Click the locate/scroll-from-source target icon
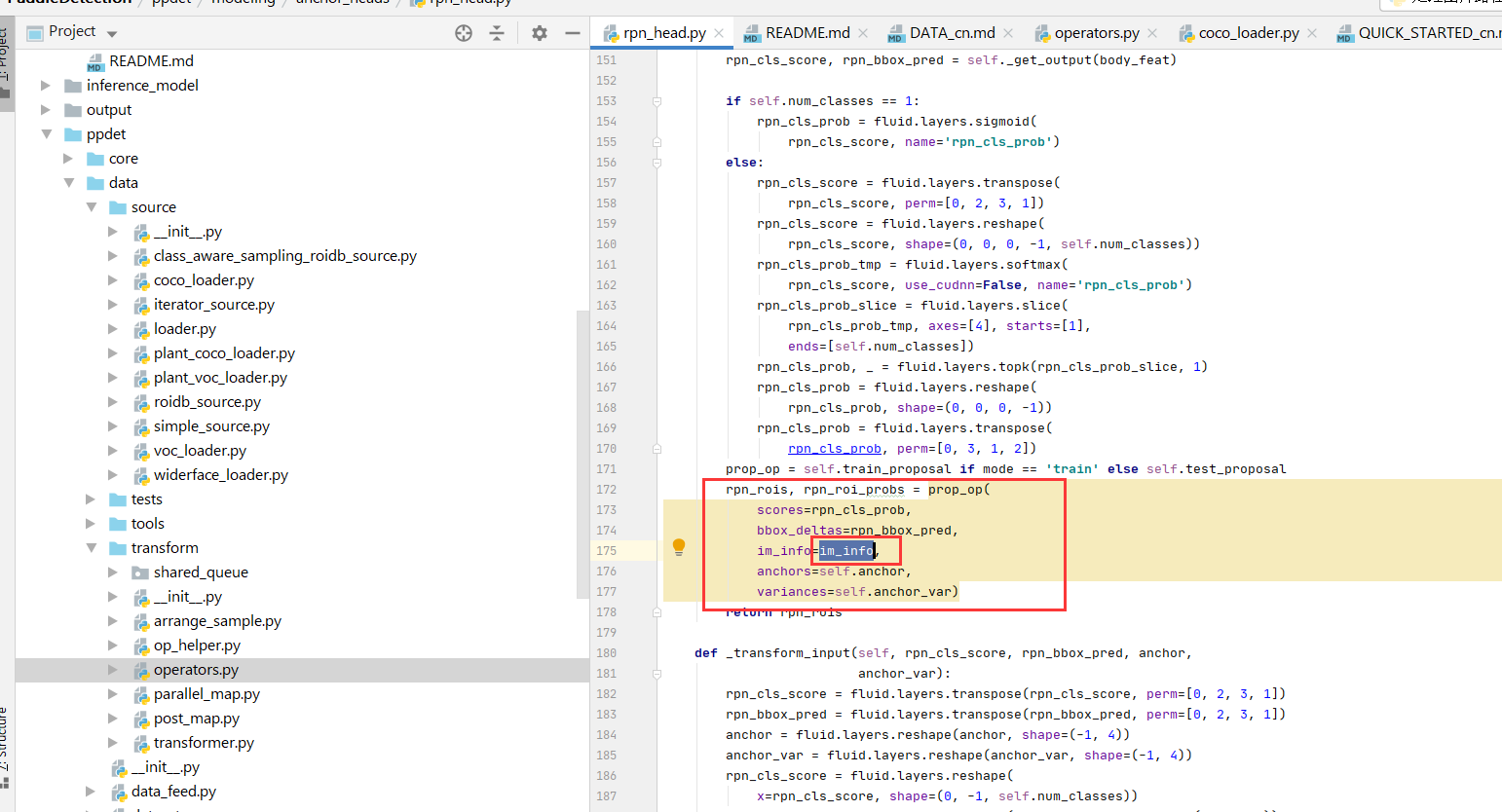The image size is (1502, 812). (x=464, y=33)
